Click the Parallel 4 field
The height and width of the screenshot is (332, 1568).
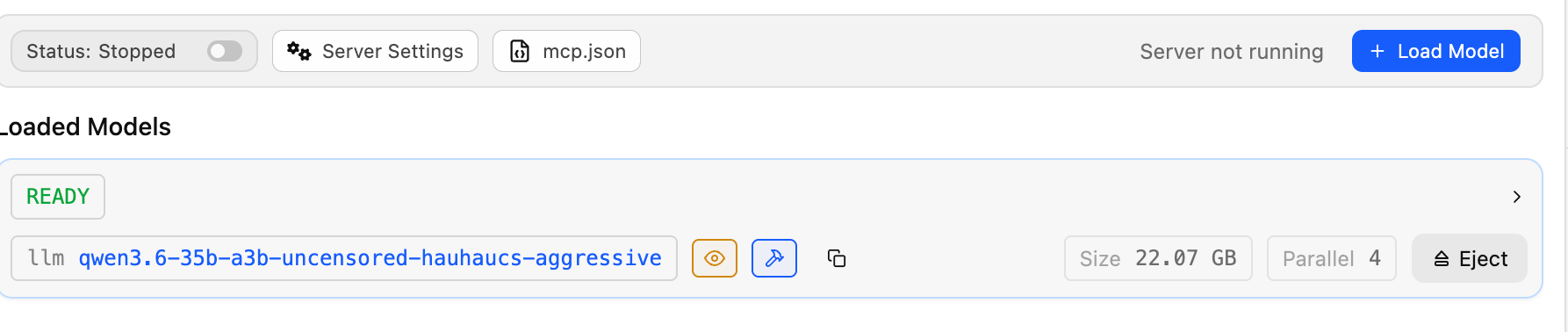(1332, 258)
